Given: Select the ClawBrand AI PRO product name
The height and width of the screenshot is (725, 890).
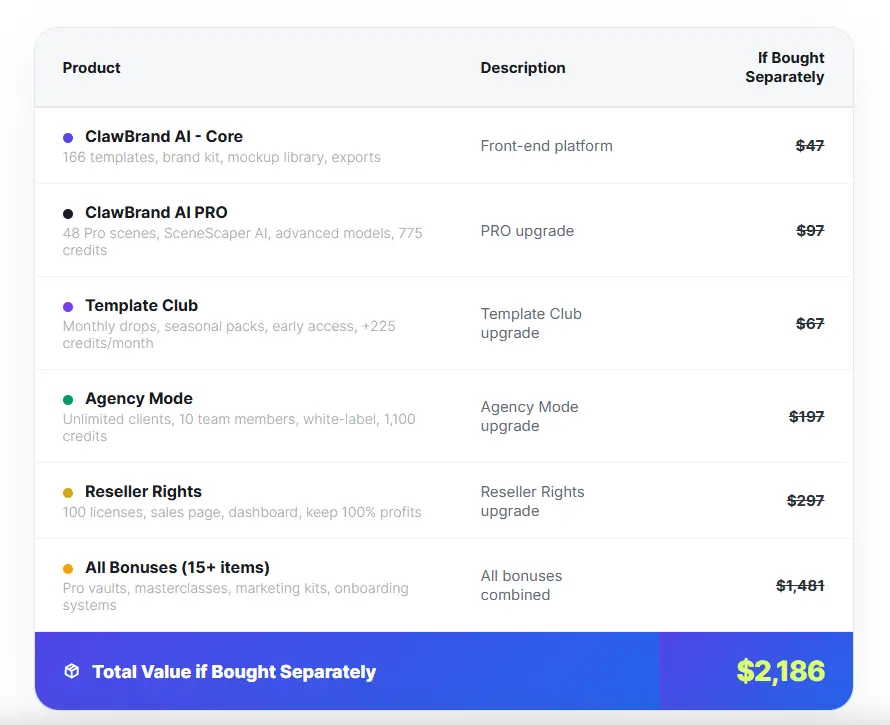Looking at the screenshot, I should click(156, 213).
